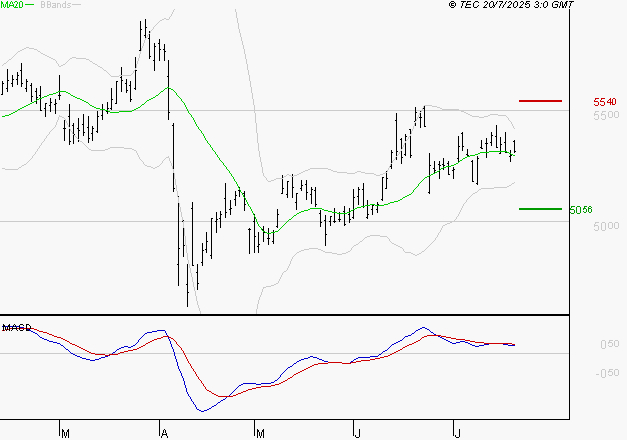627x440 pixels.
Task: Click the 5500 axis price label
Action: (606, 116)
